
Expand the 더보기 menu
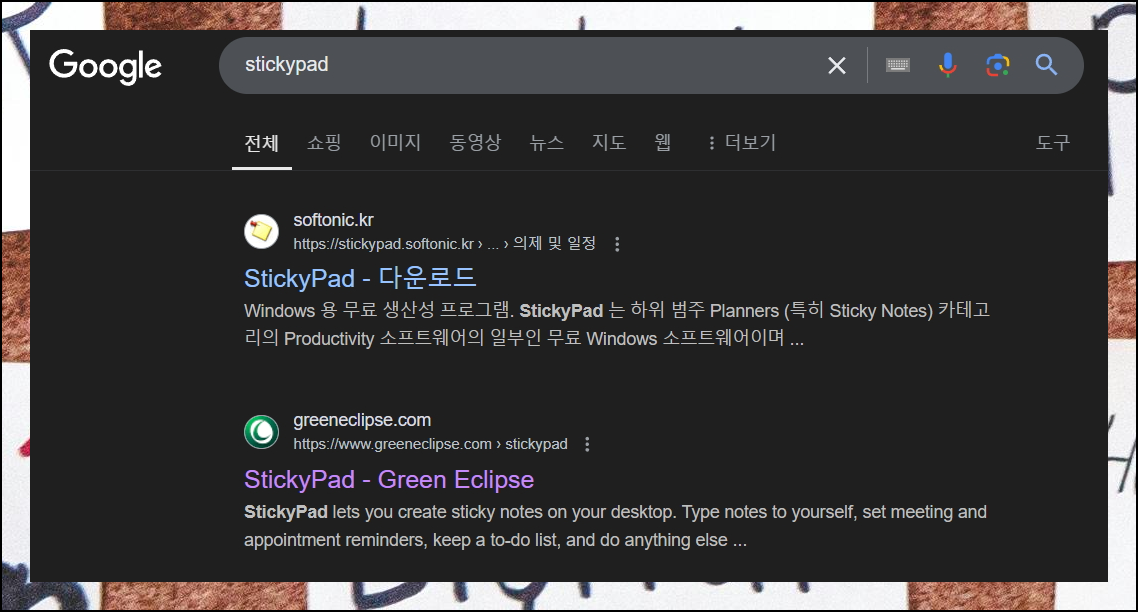742,142
